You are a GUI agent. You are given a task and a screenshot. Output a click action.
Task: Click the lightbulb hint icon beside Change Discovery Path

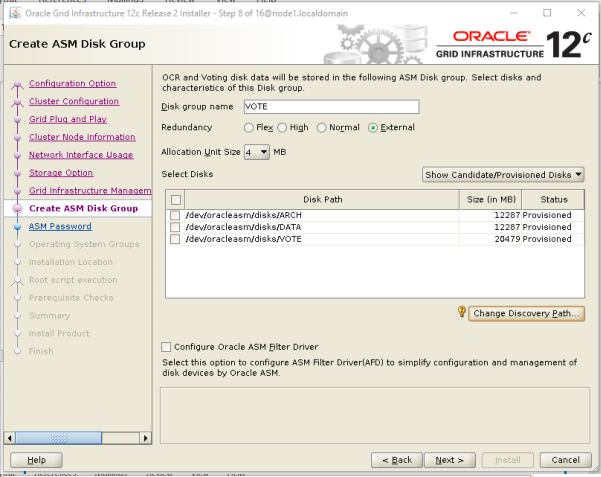pyautogui.click(x=461, y=311)
